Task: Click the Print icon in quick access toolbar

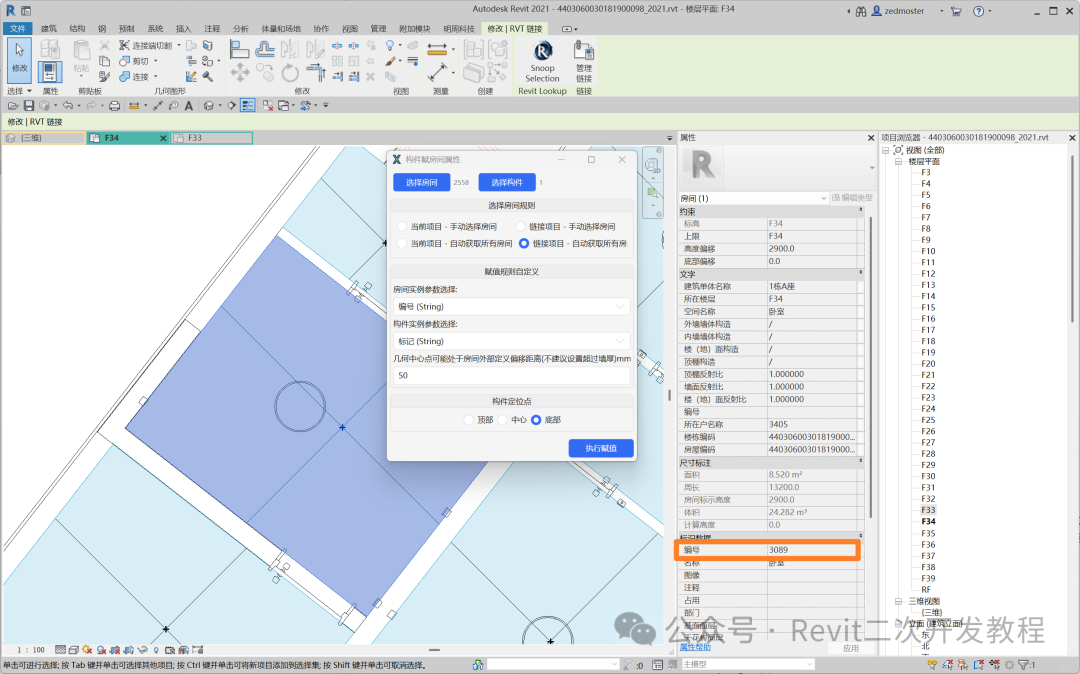Action: [x=114, y=105]
